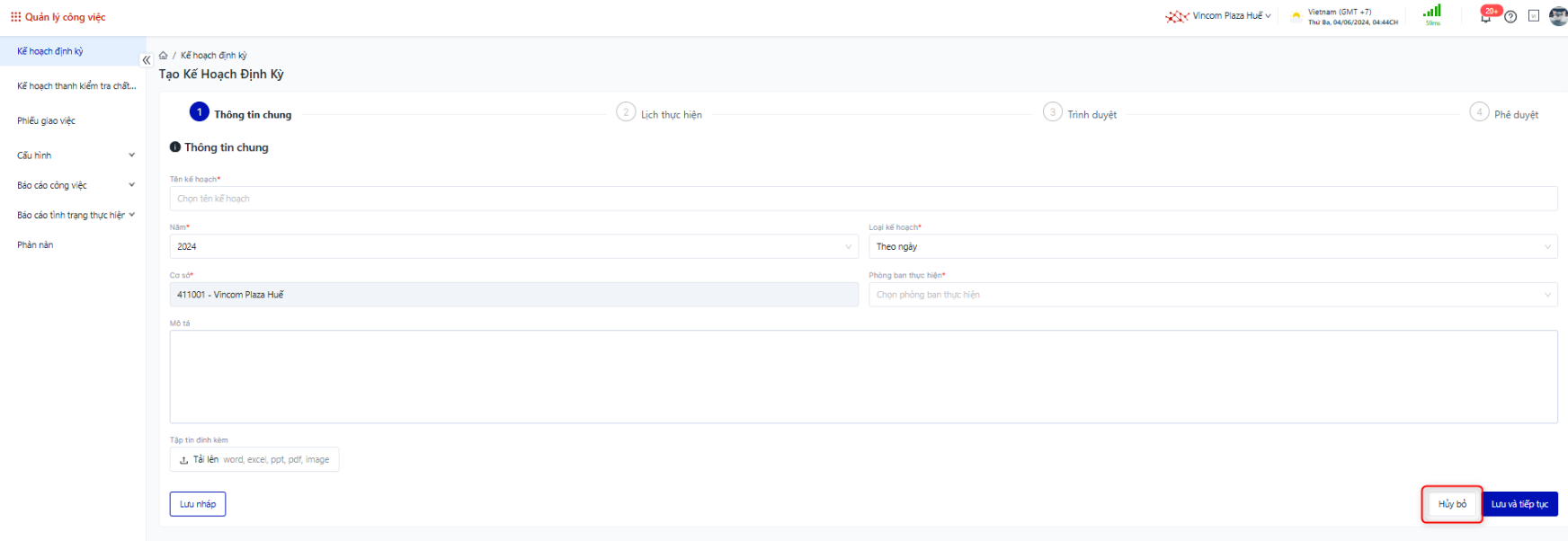Expand the Cấu hình sidebar menu
Viewport: 1568px width, 541px height.
(x=76, y=155)
